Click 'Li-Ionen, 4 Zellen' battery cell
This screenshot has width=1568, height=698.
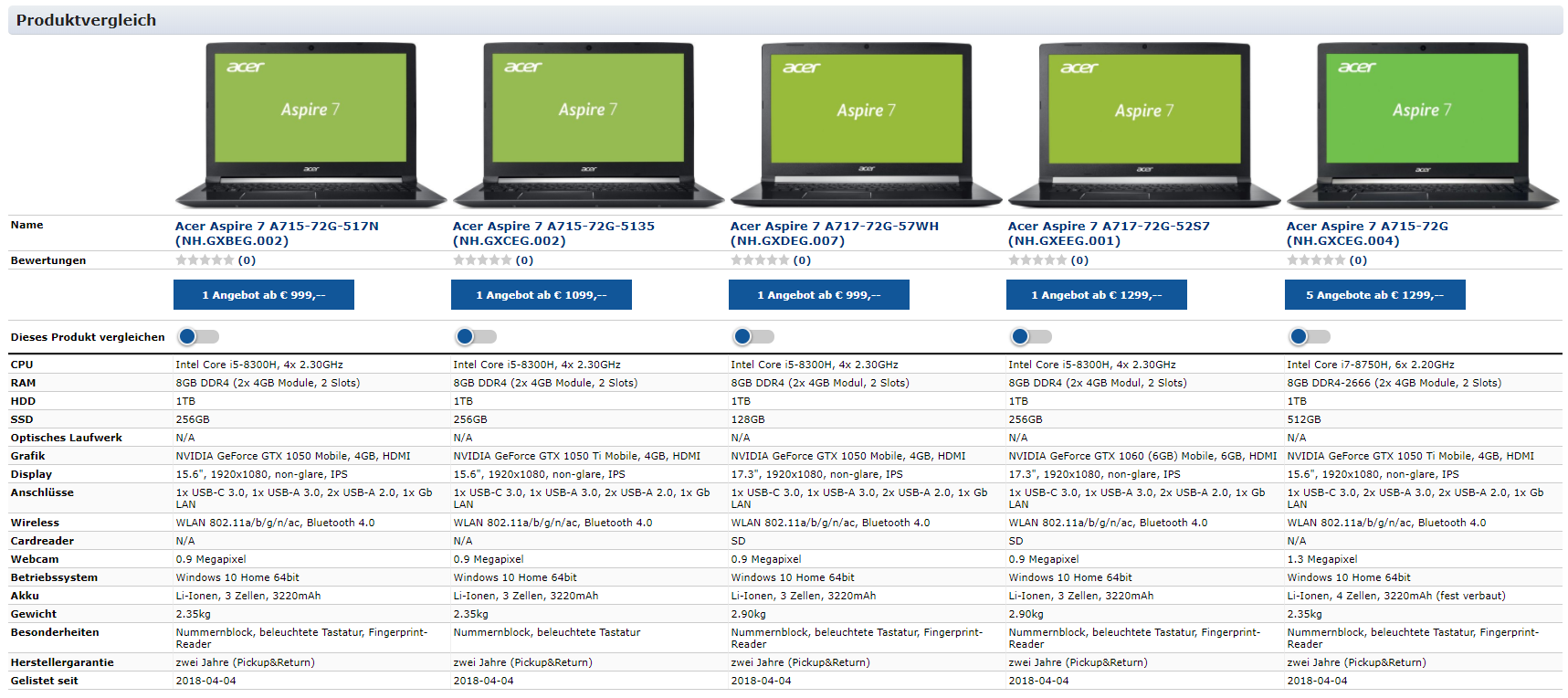tap(1396, 596)
